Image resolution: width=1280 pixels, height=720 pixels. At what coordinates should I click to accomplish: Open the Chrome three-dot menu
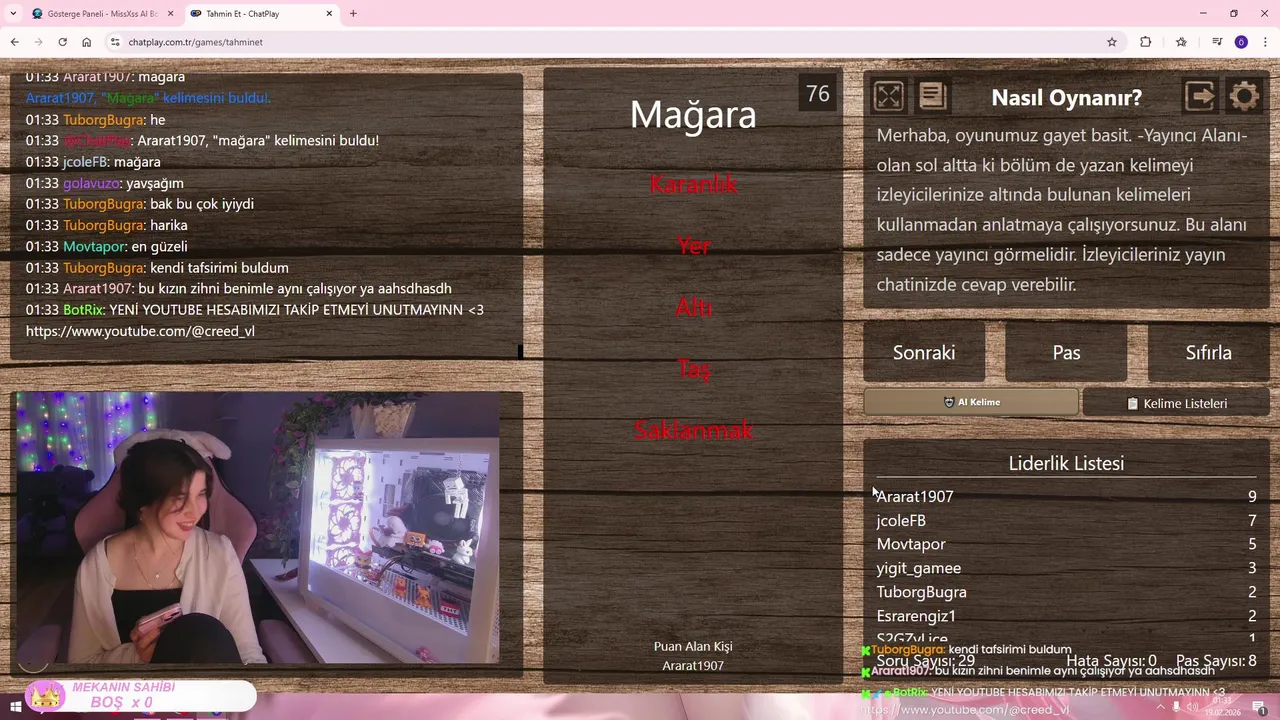coord(1266,42)
